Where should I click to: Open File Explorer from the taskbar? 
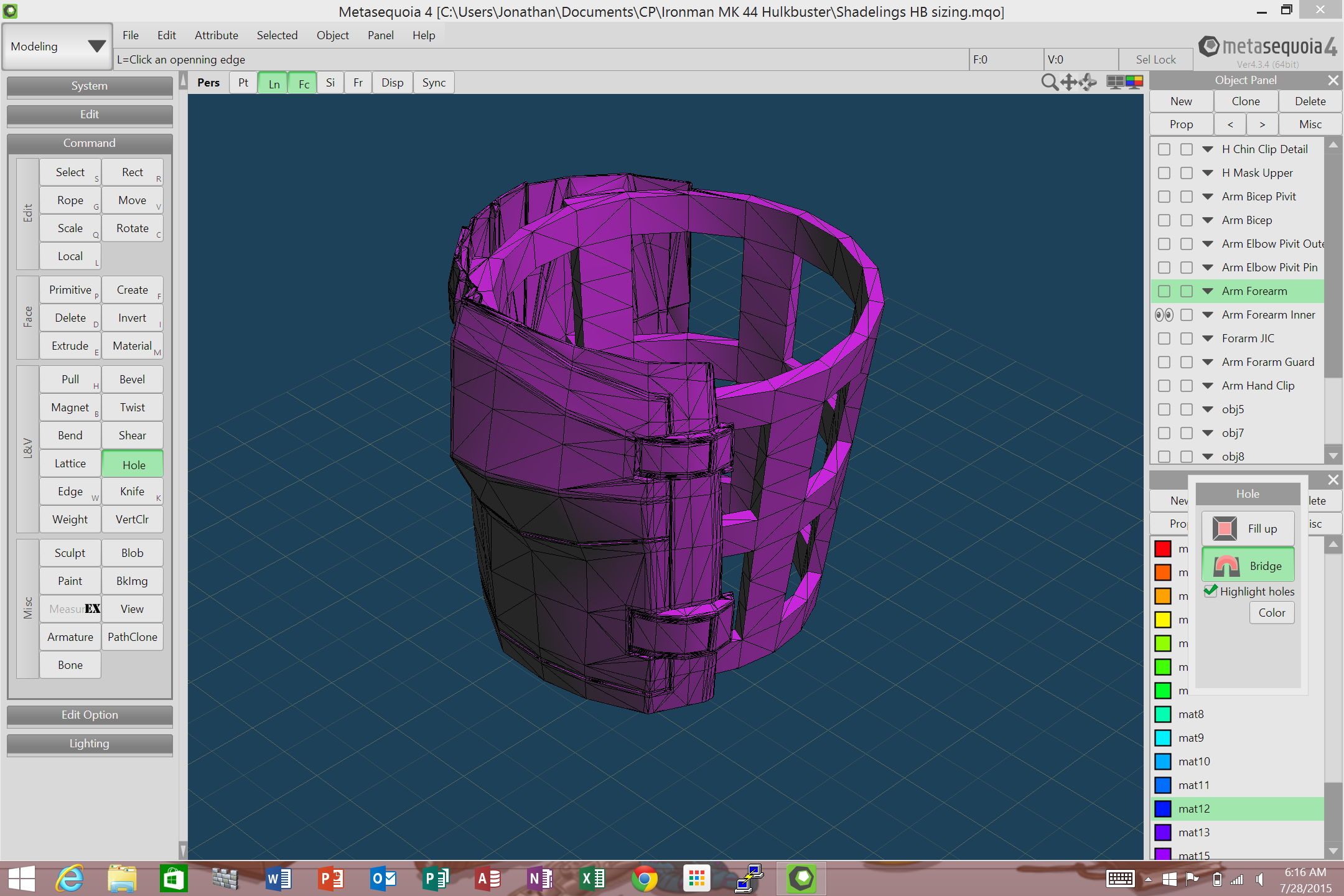pos(122,879)
